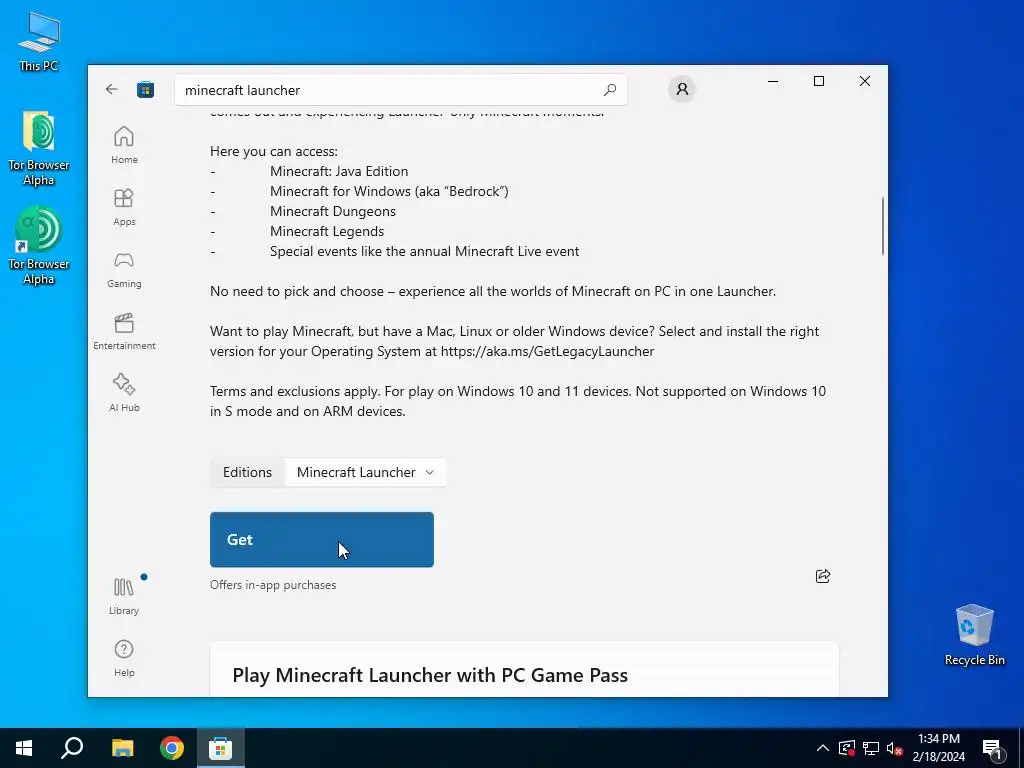The height and width of the screenshot is (768, 1024).
Task: Open the user profile account icon
Action: tap(682, 89)
